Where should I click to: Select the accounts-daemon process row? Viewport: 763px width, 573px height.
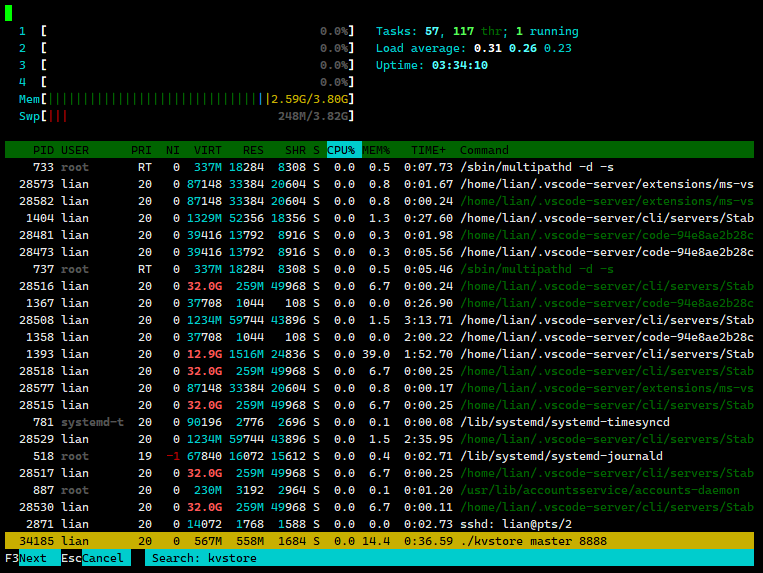[x=380, y=490]
